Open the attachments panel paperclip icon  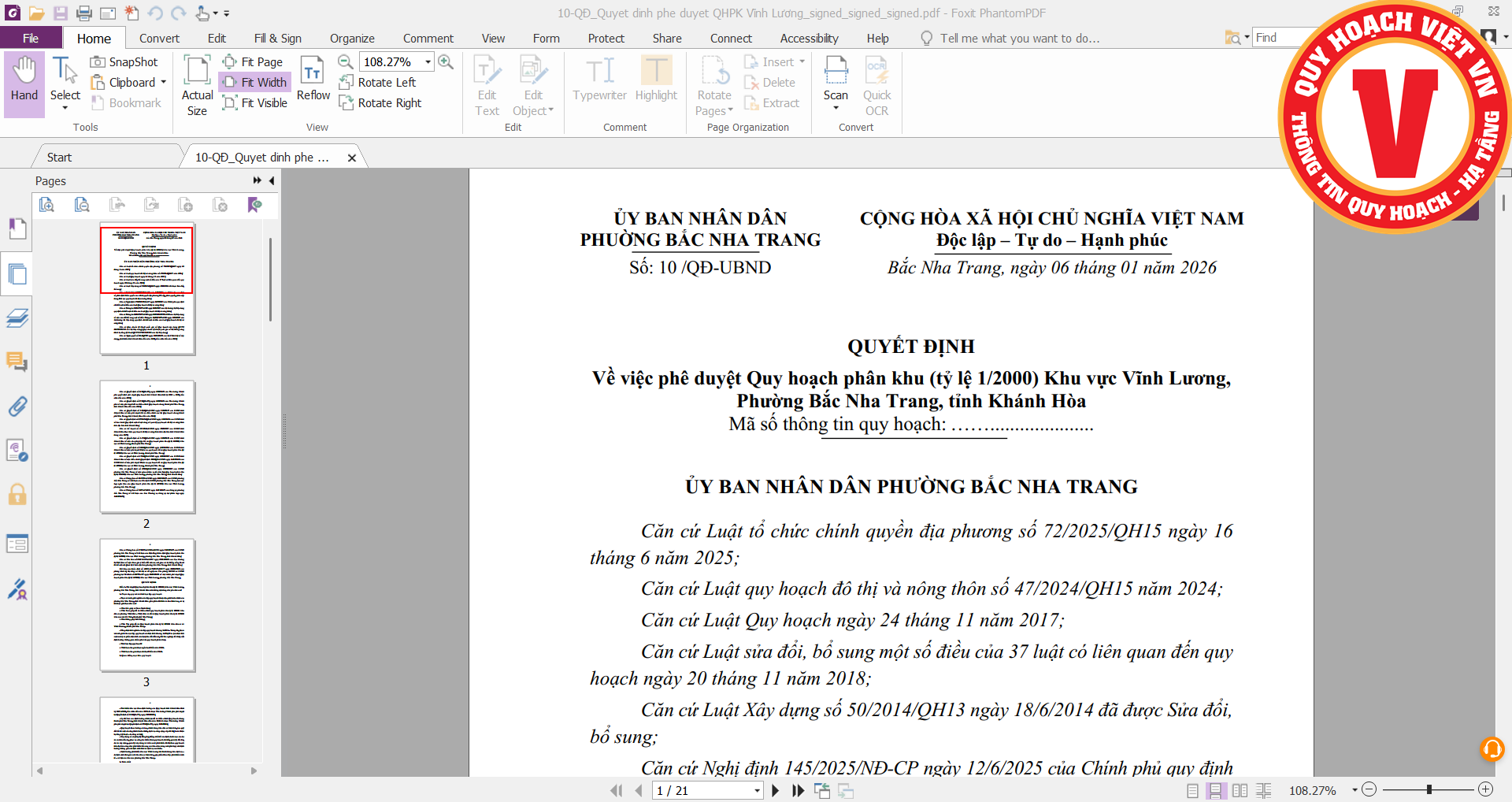pyautogui.click(x=17, y=407)
